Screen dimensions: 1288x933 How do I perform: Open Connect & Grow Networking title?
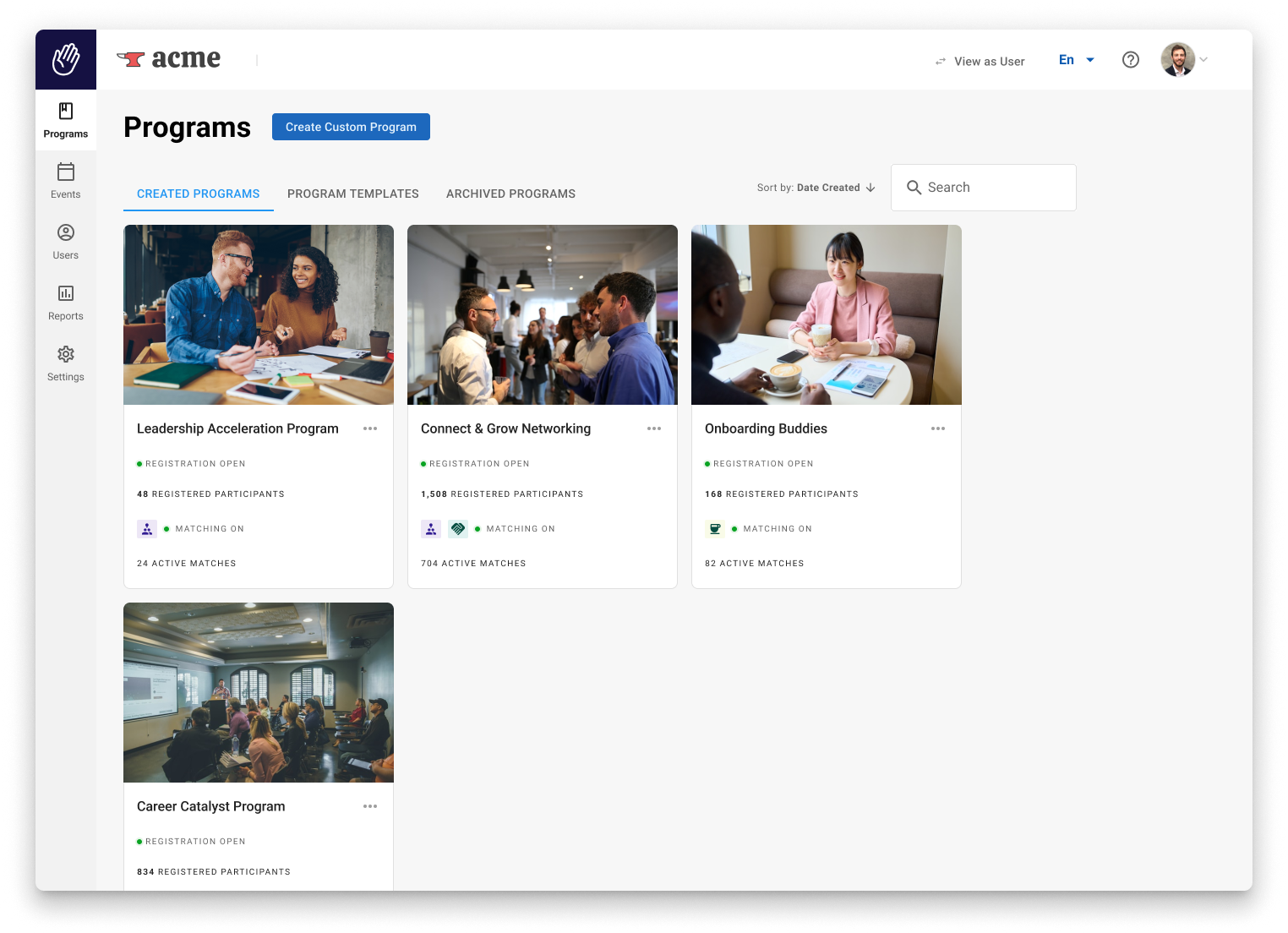click(x=505, y=428)
